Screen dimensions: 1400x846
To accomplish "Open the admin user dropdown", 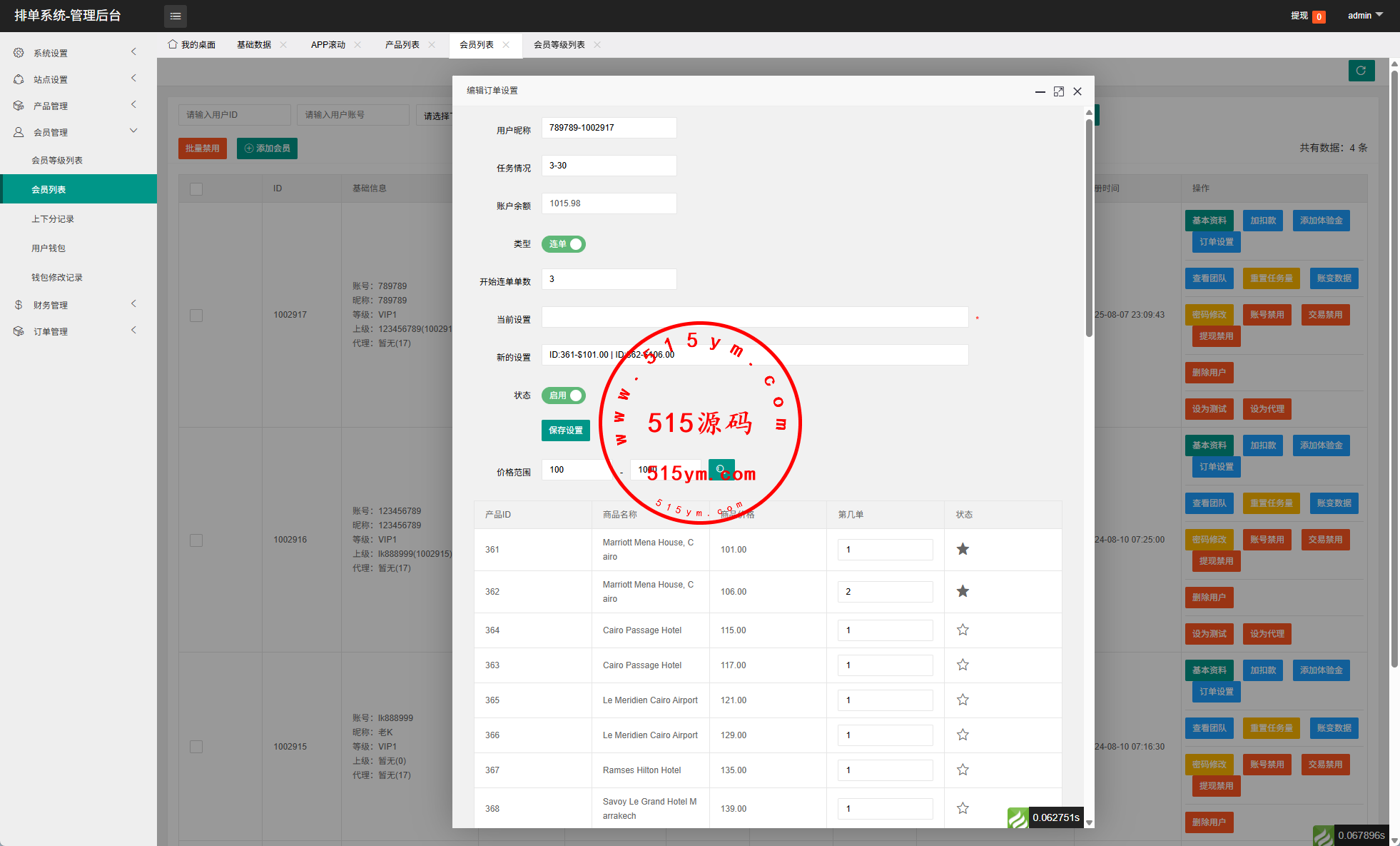I will tap(1364, 16).
